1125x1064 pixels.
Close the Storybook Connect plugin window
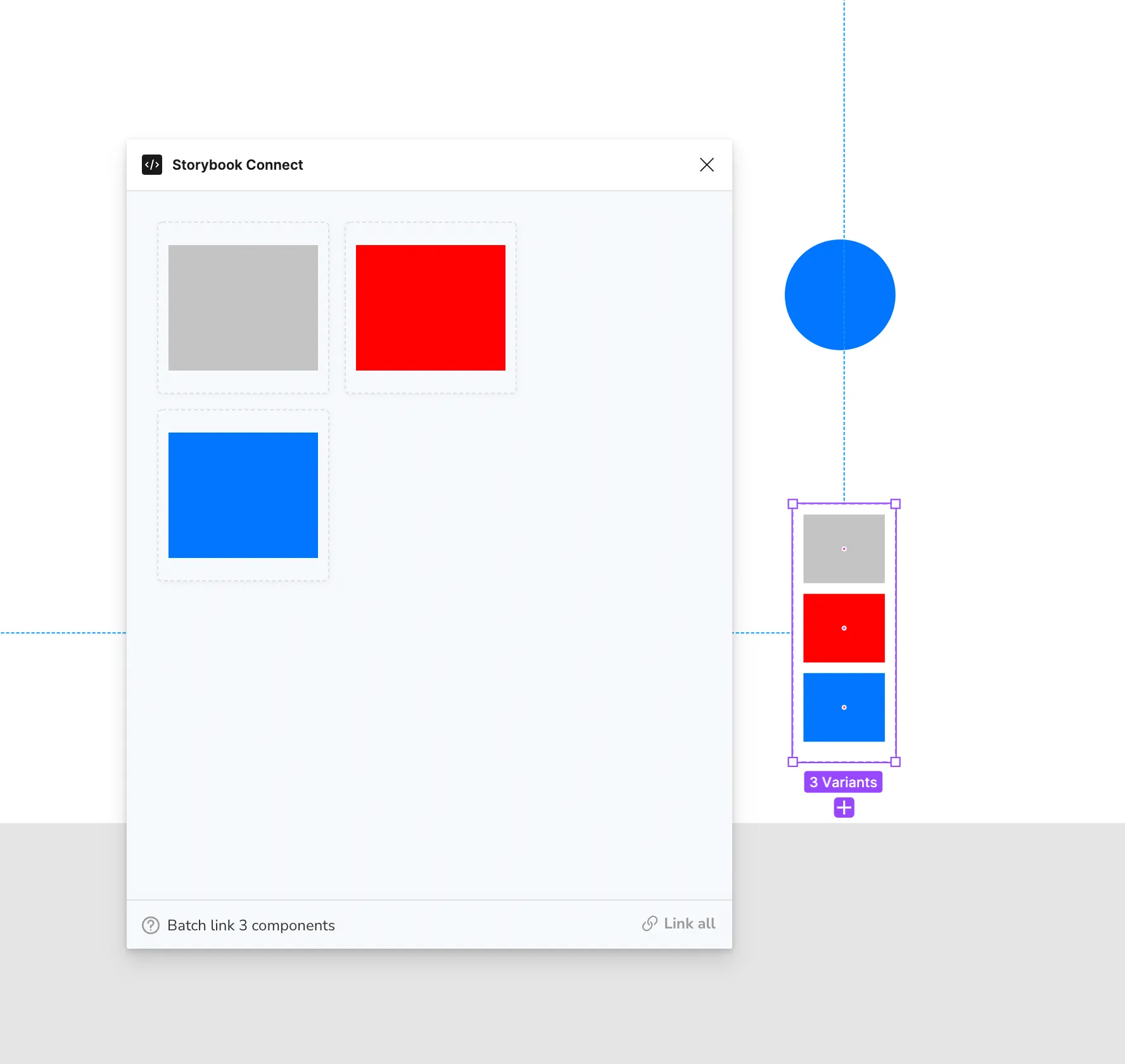[x=706, y=165]
